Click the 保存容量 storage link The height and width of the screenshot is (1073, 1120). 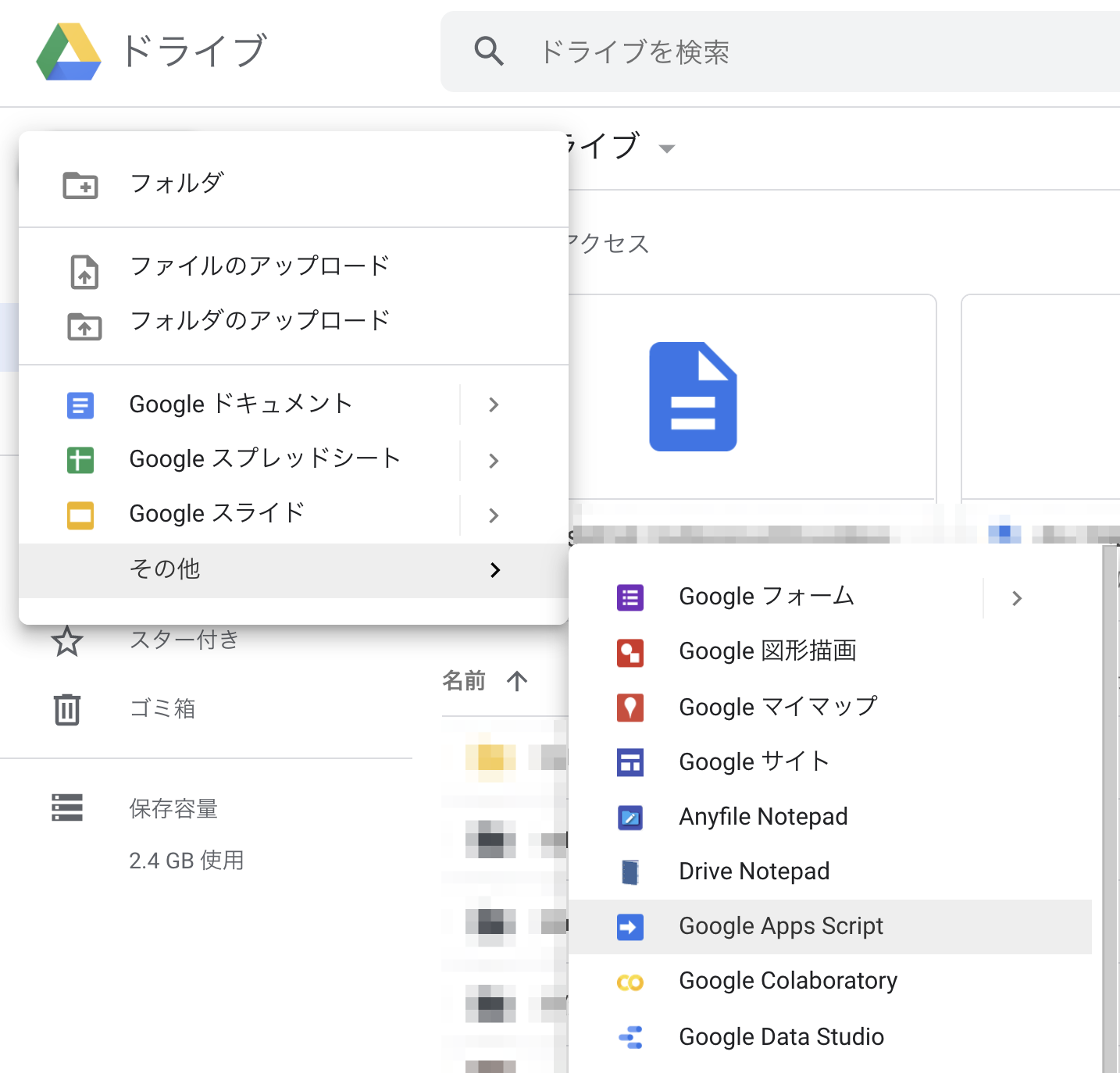pos(173,808)
